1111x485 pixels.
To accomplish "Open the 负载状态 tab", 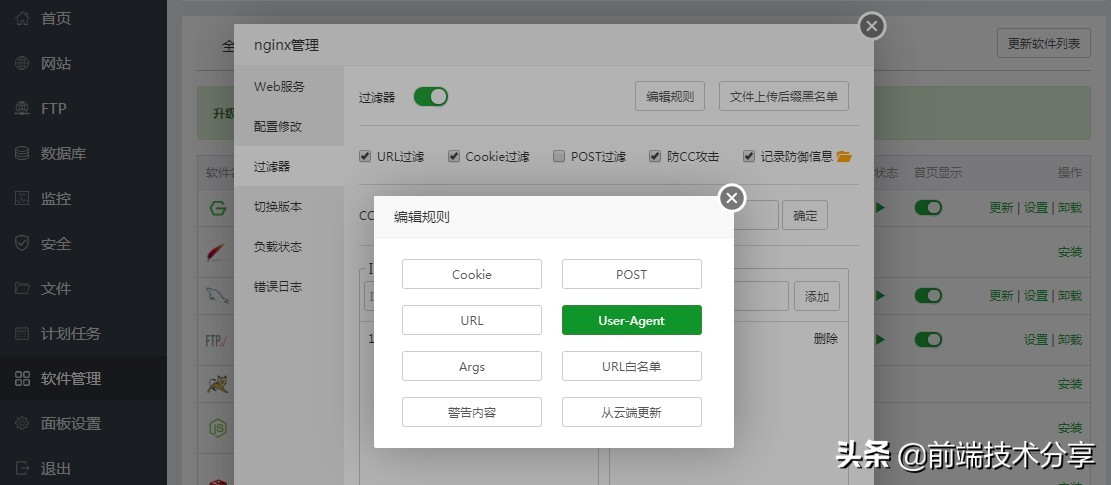I will click(x=289, y=246).
